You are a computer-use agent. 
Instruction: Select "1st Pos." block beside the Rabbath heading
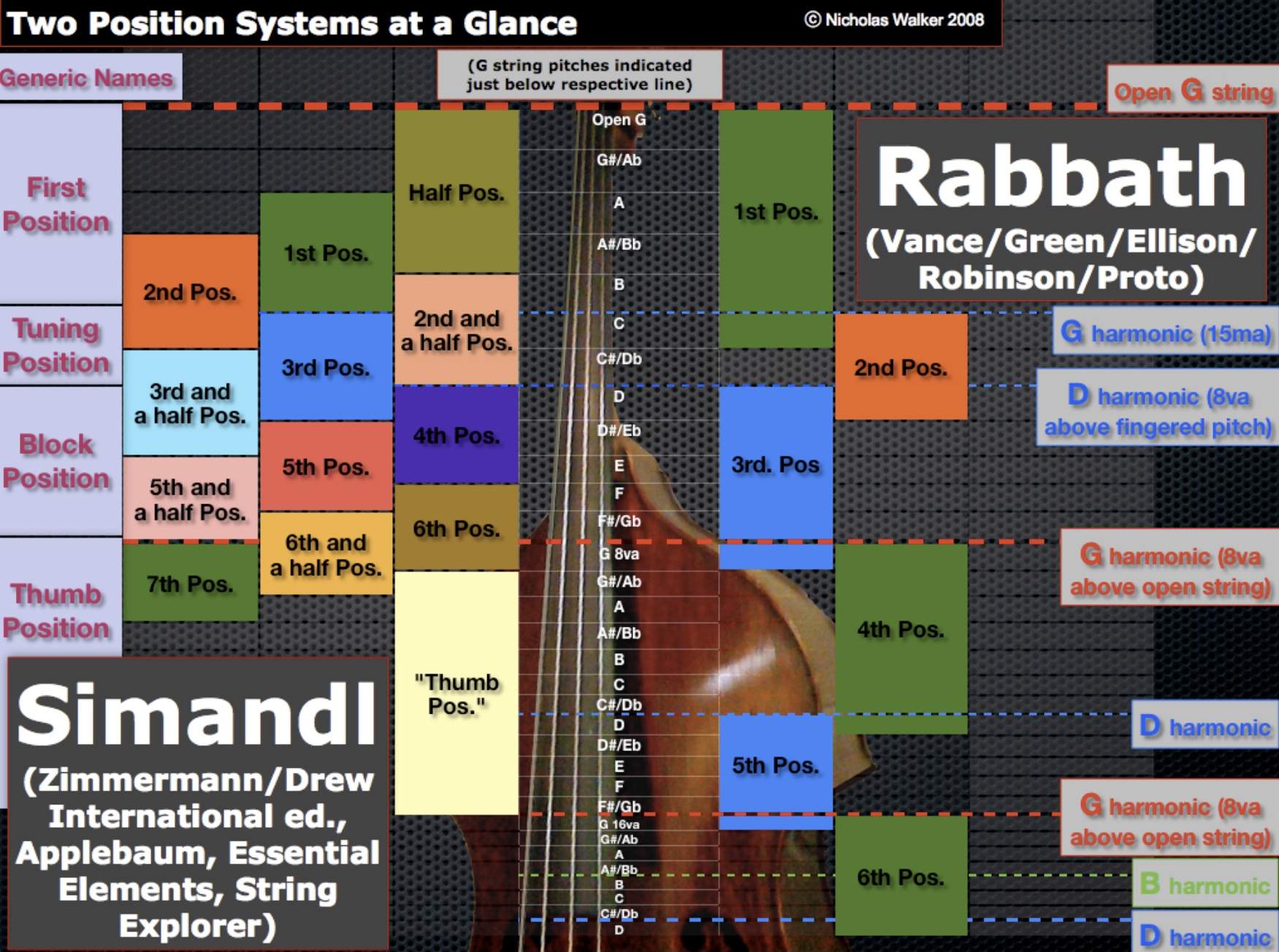[776, 228]
